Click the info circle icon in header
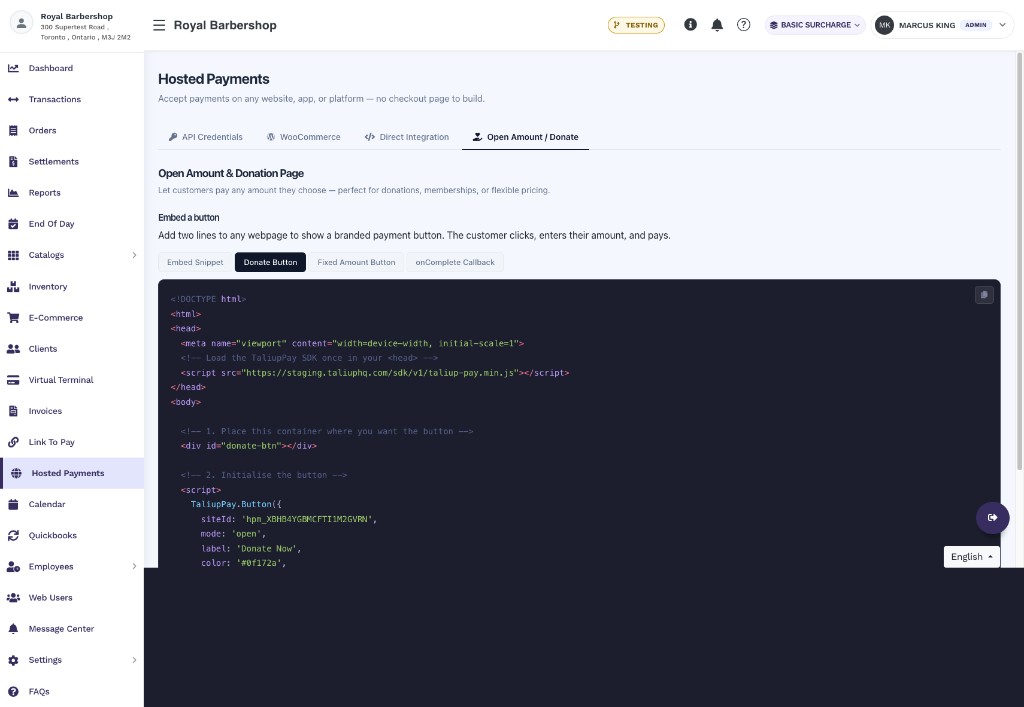Screen dimensions: 1024x707 click(x=690, y=25)
